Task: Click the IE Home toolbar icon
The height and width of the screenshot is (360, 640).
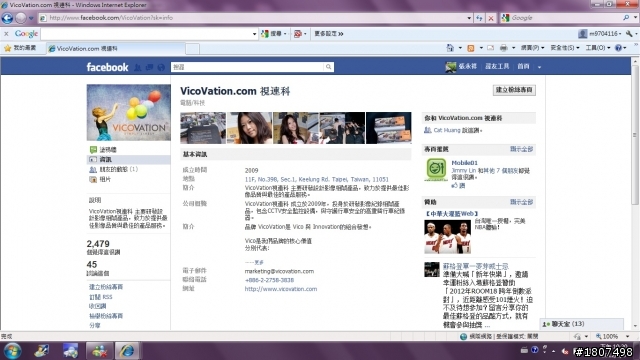Action: [450, 48]
